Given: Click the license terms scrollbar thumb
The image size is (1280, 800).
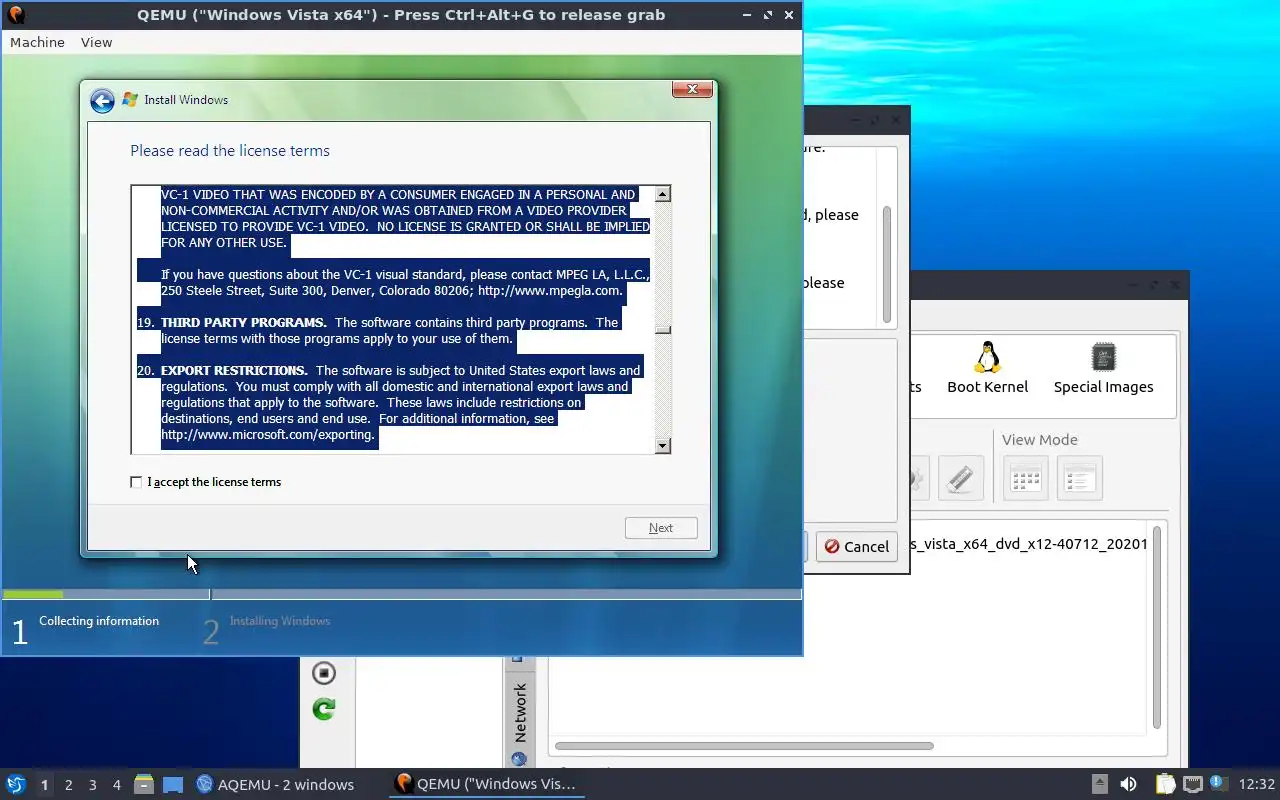Looking at the screenshot, I should pyautogui.click(x=662, y=328).
